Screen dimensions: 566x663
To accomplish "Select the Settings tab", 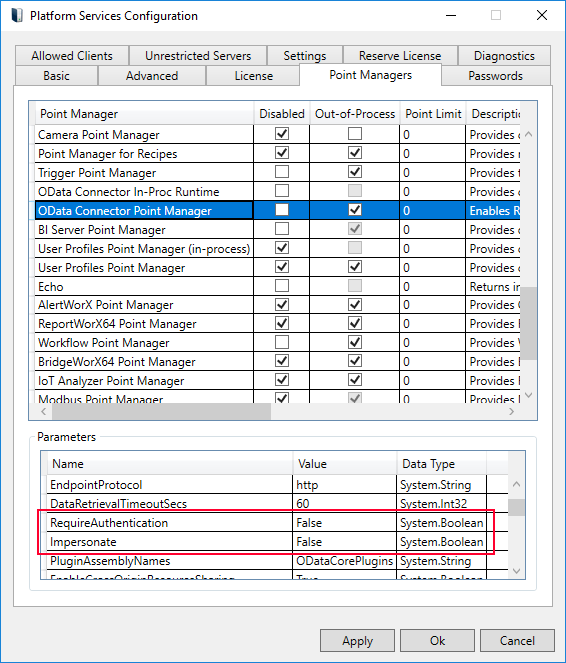I will tap(304, 56).
